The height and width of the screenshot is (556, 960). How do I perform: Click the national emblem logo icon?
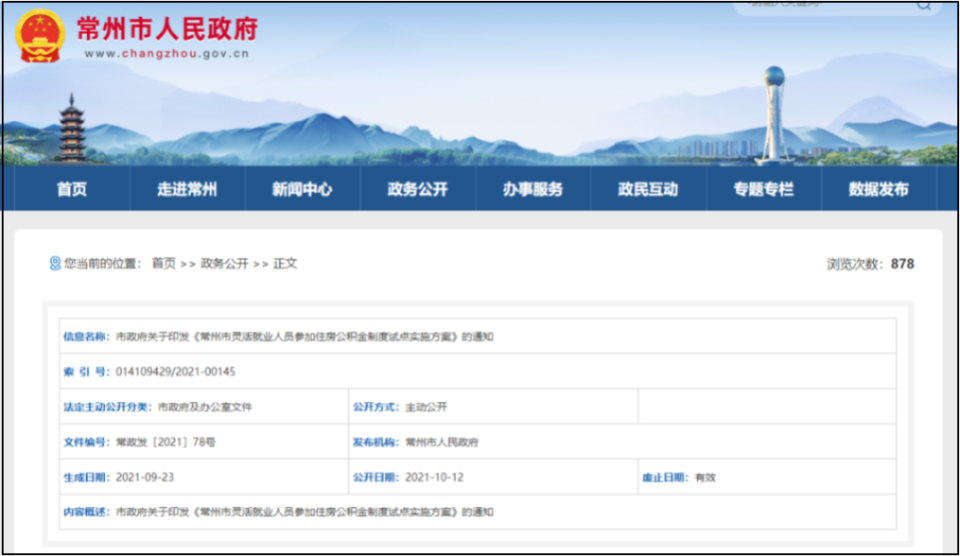pyautogui.click(x=40, y=36)
